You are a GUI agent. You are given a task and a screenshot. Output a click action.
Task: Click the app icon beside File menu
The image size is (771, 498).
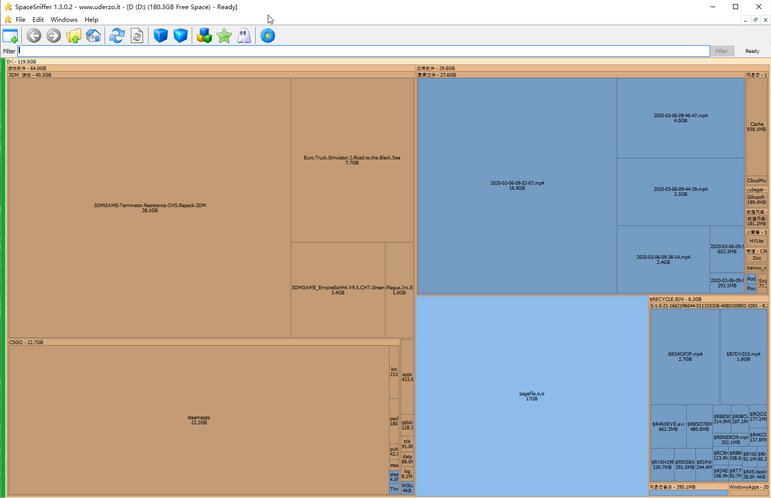(x=8, y=20)
